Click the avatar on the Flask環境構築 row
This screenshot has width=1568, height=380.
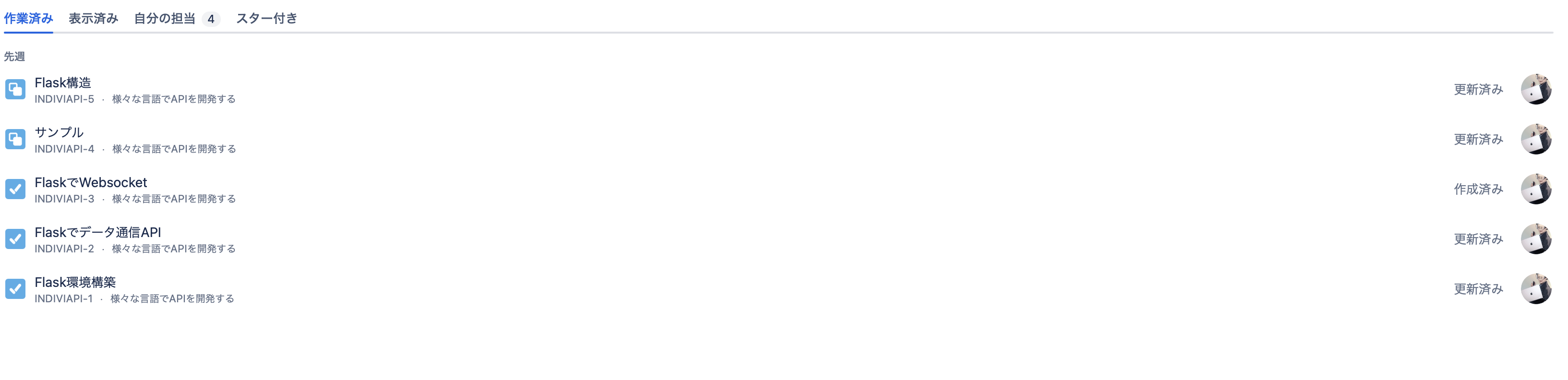click(1535, 289)
